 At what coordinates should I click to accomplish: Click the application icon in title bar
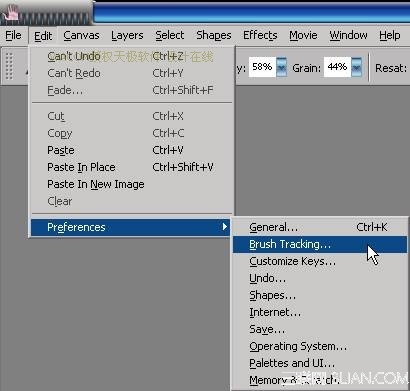pyautogui.click(x=11, y=12)
